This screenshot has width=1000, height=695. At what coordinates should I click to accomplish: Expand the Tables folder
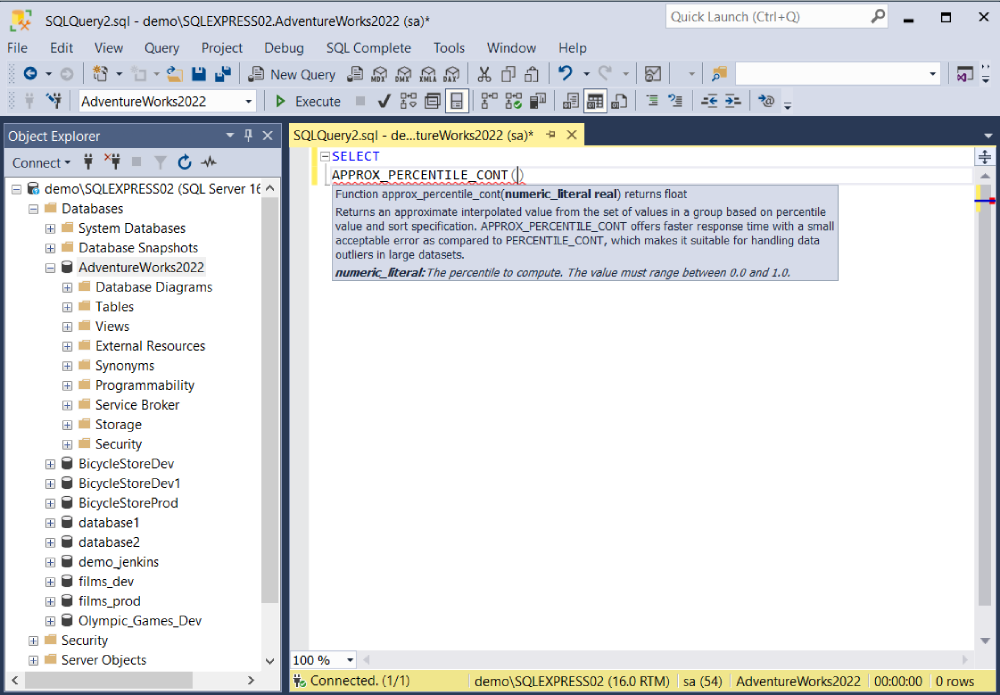67,307
